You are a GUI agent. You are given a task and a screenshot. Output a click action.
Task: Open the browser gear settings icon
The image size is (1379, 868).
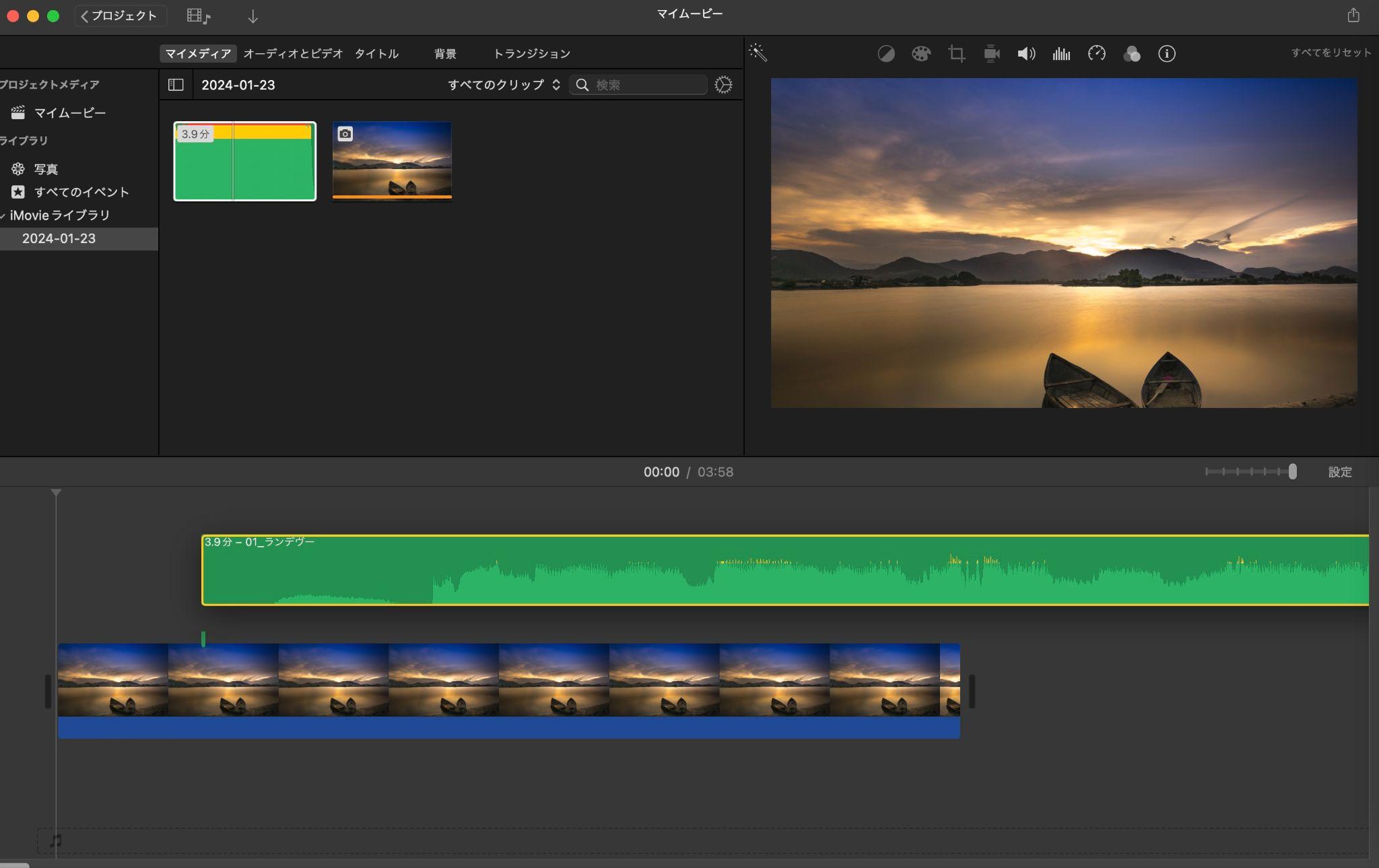(x=723, y=85)
